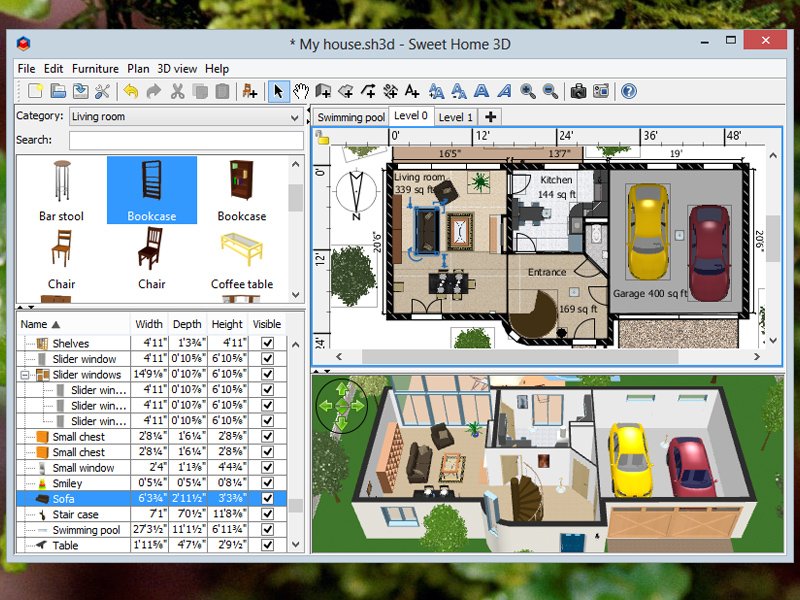
Task: Open the Furniture menu
Action: 95,68
